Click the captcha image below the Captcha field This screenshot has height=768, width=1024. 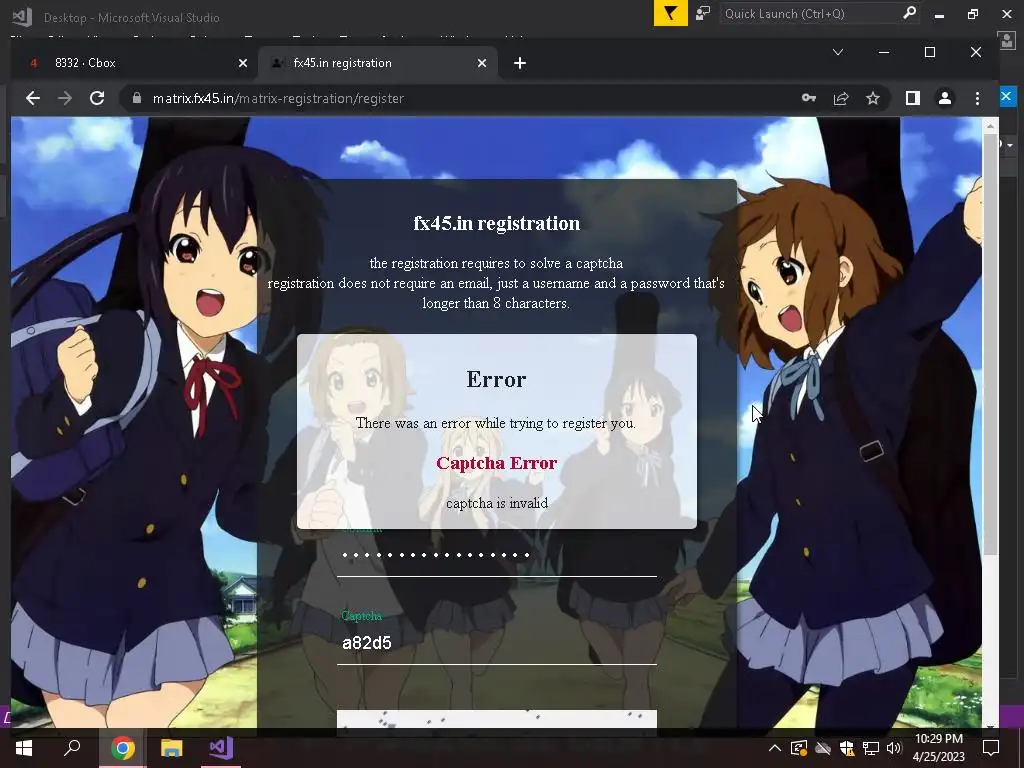tap(496, 718)
